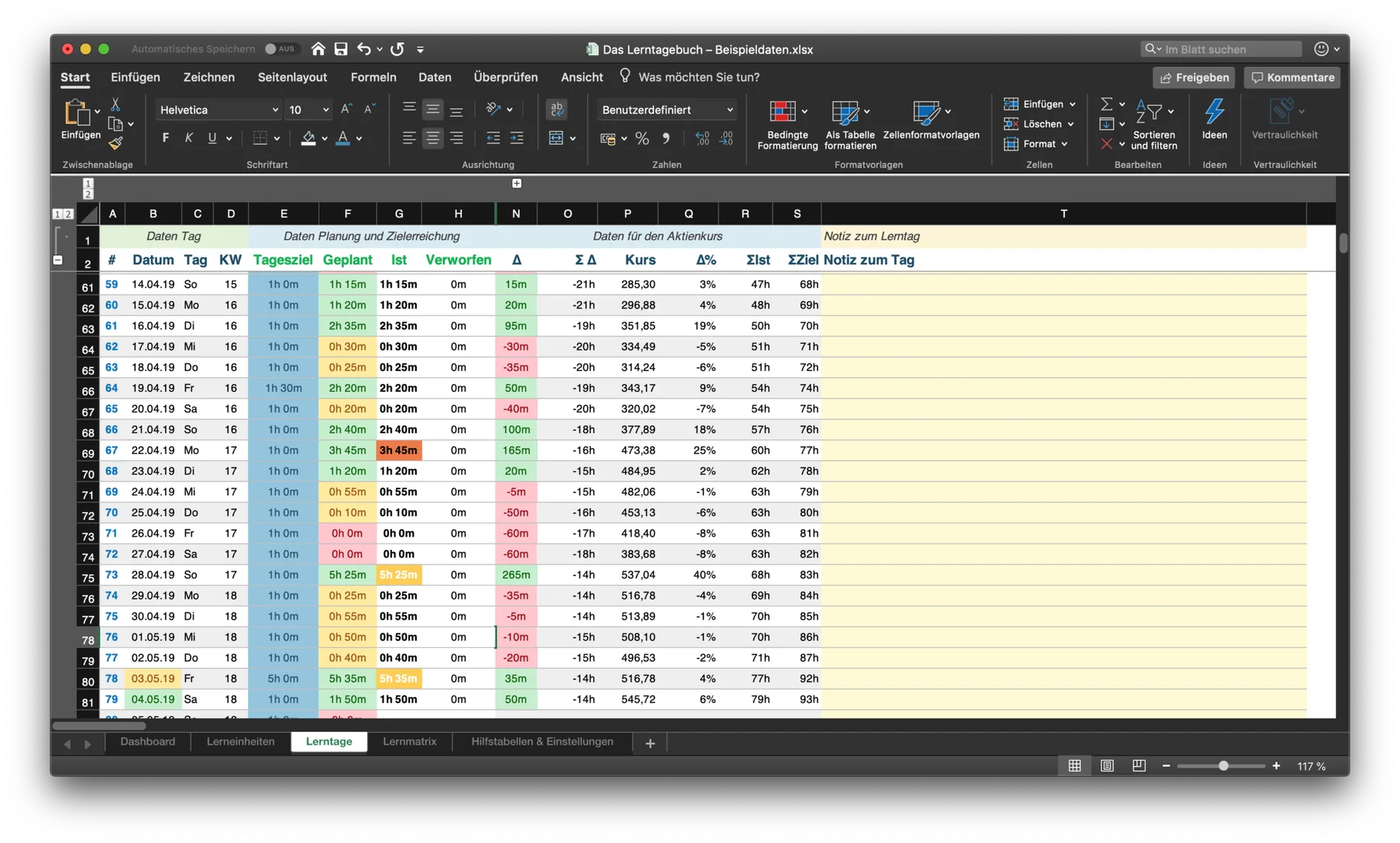The width and height of the screenshot is (1400, 843).
Task: Switch to page layout view icon
Action: pyautogui.click(x=1107, y=766)
